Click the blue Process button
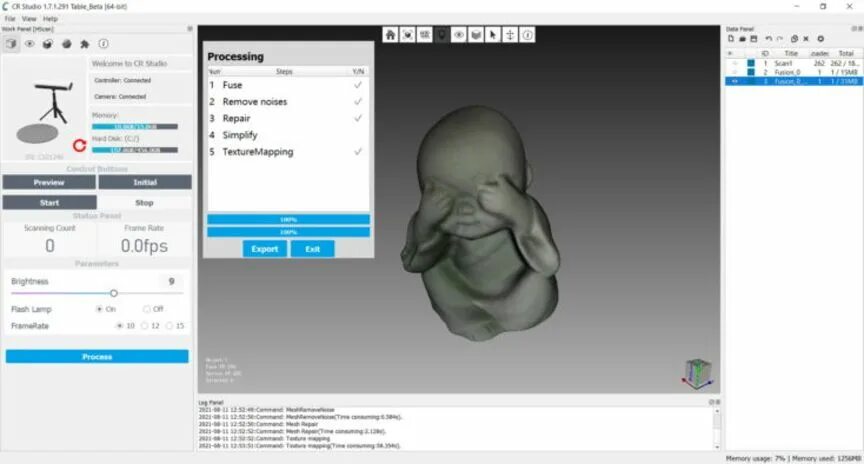Screen dimensions: 864x464 click(x=97, y=357)
